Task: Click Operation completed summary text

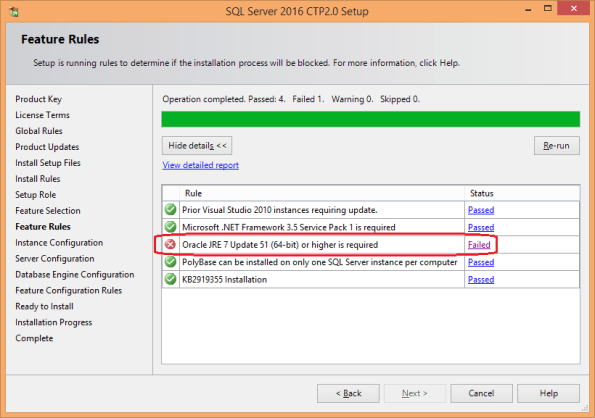Action: [291, 99]
